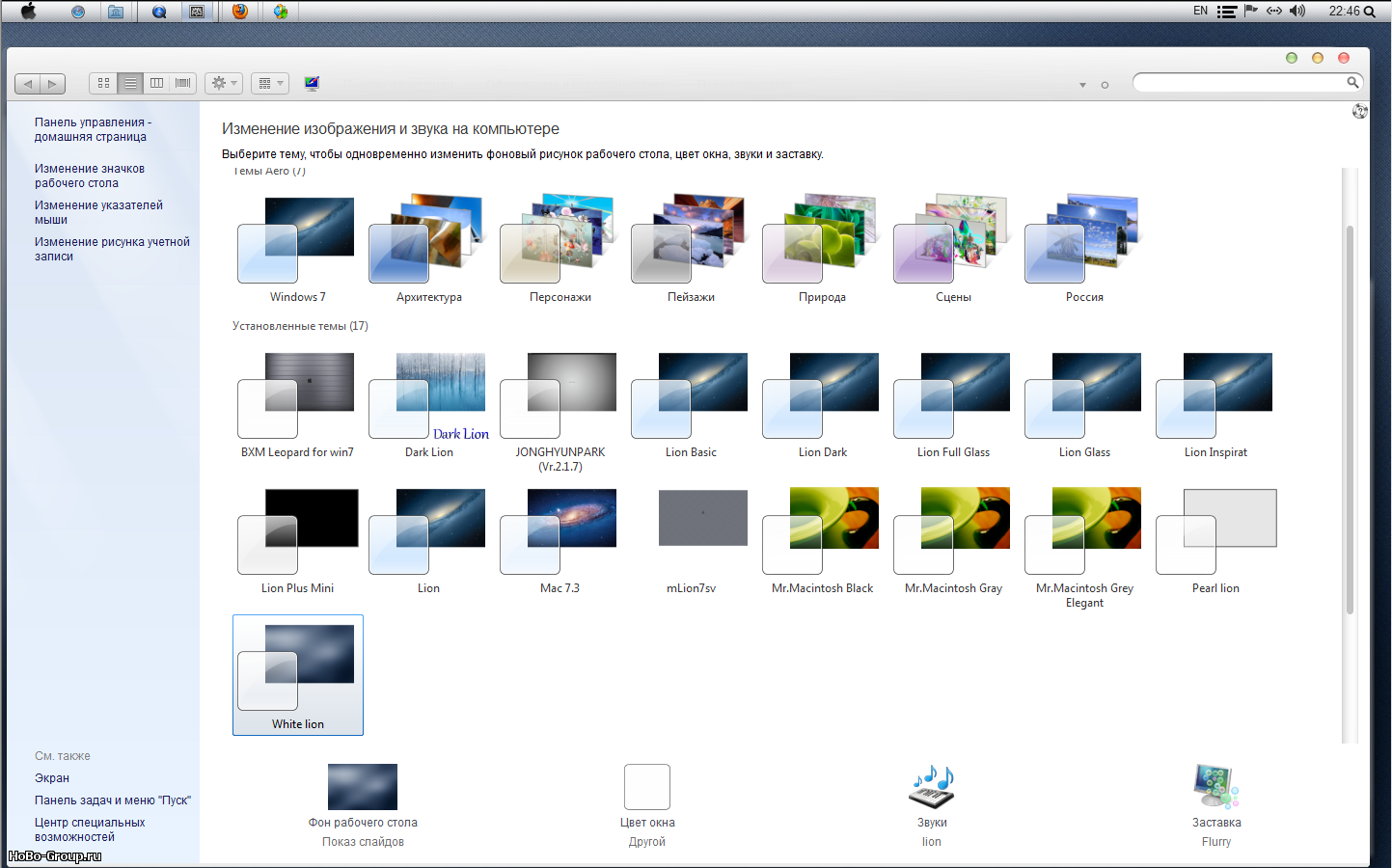The width and height of the screenshot is (1392, 868).
Task: Launch Firefox from the top bar
Action: click(240, 12)
